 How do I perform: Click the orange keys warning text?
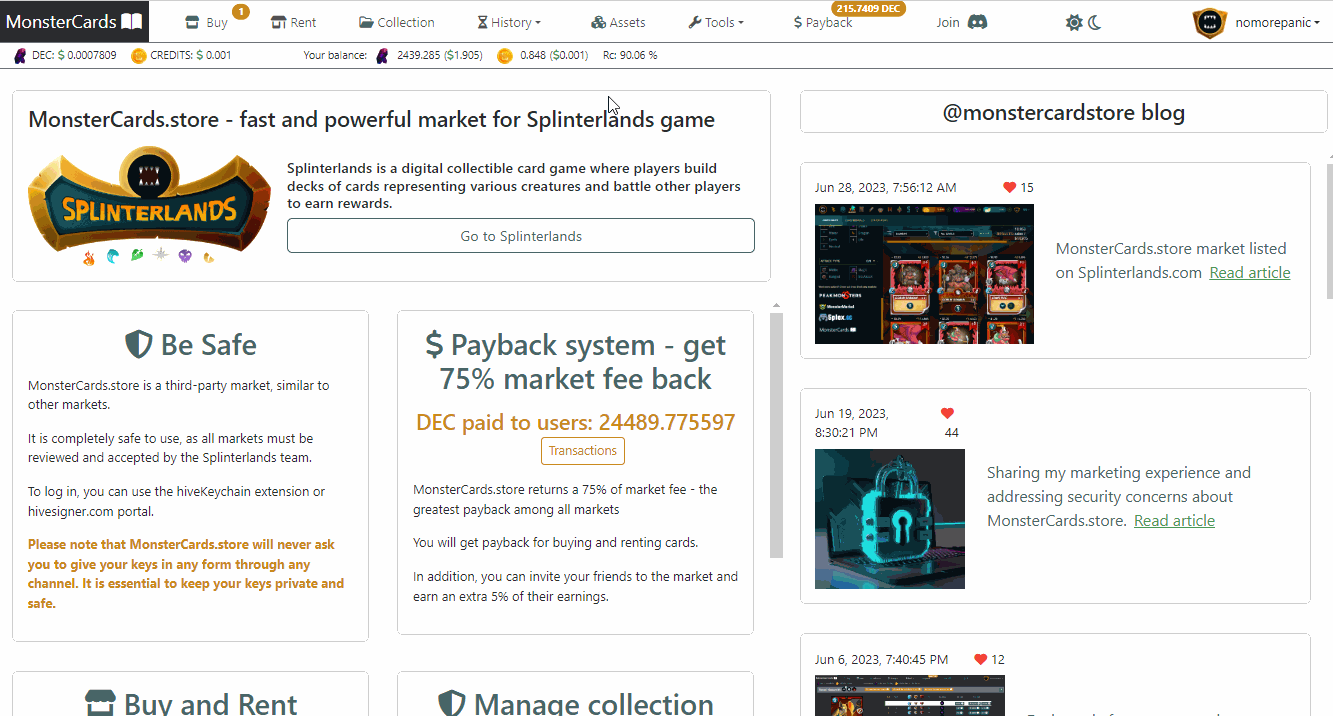[186, 574]
